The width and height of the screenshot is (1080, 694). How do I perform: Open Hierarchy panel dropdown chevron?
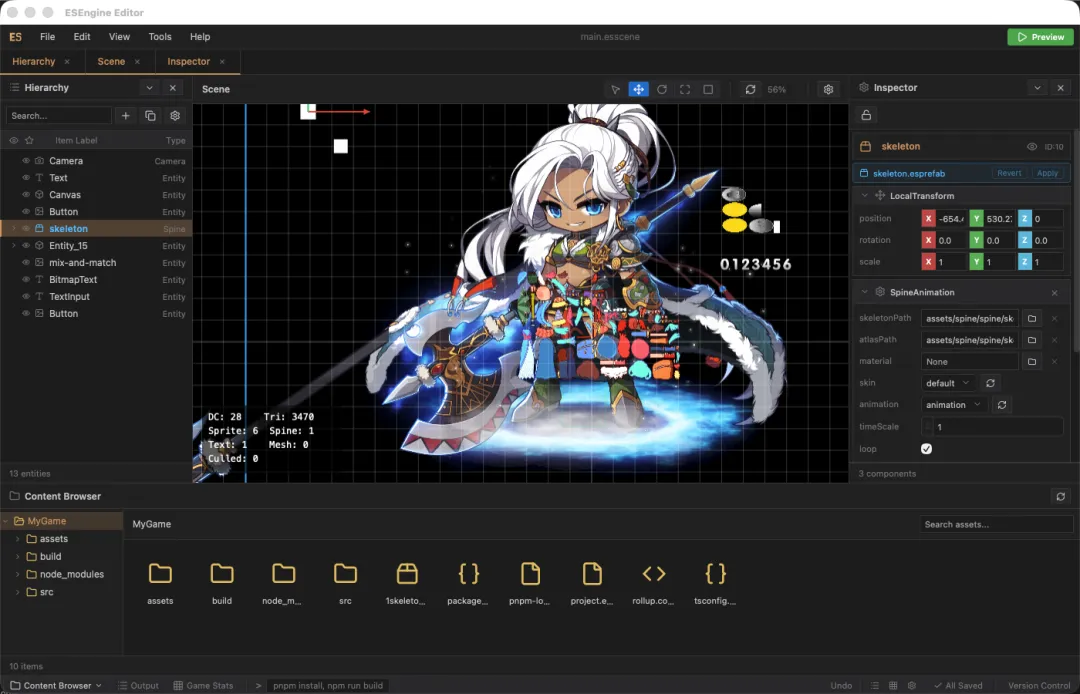click(x=149, y=88)
